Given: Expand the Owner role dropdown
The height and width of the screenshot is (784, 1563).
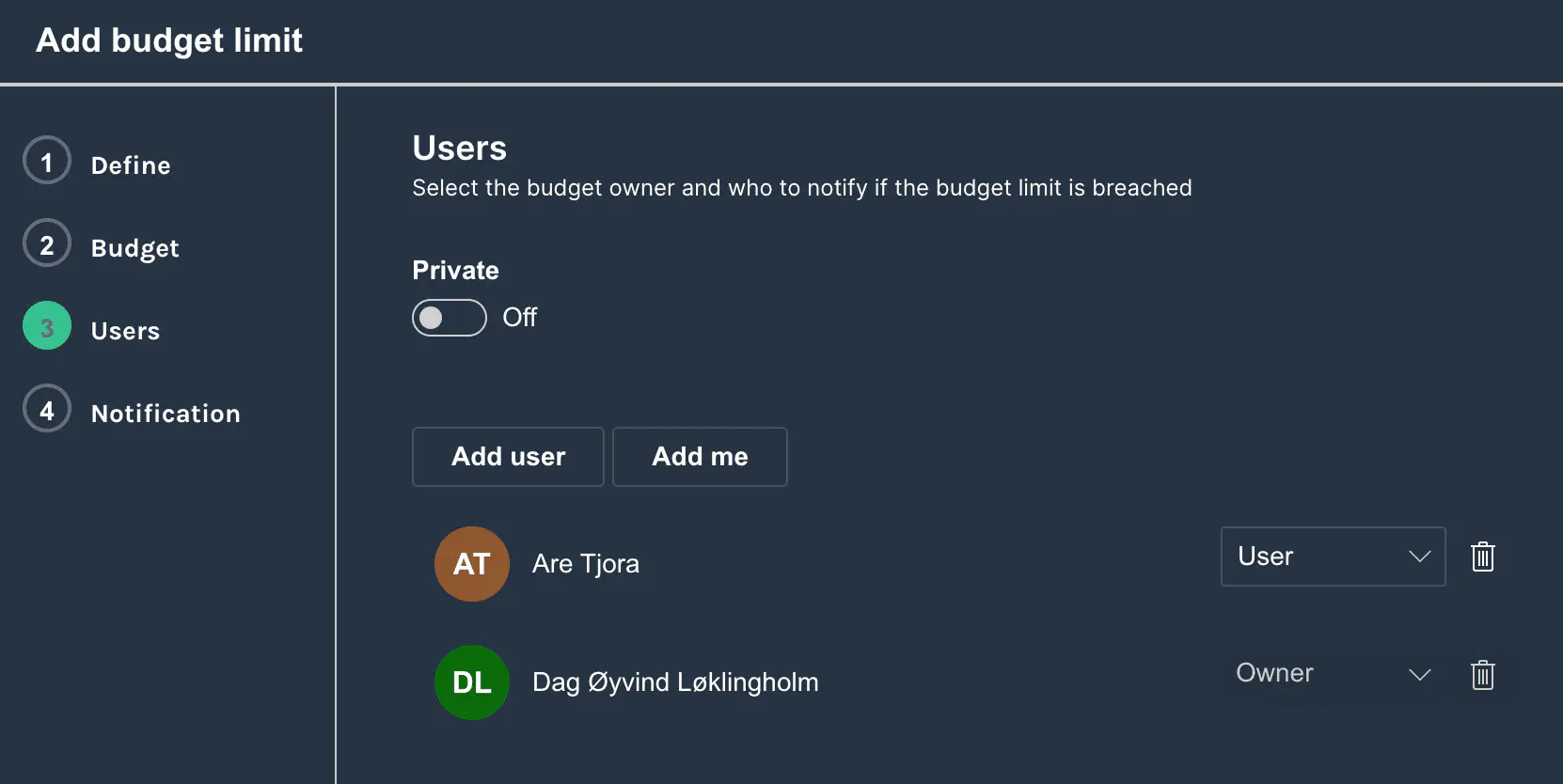Looking at the screenshot, I should pos(1332,674).
